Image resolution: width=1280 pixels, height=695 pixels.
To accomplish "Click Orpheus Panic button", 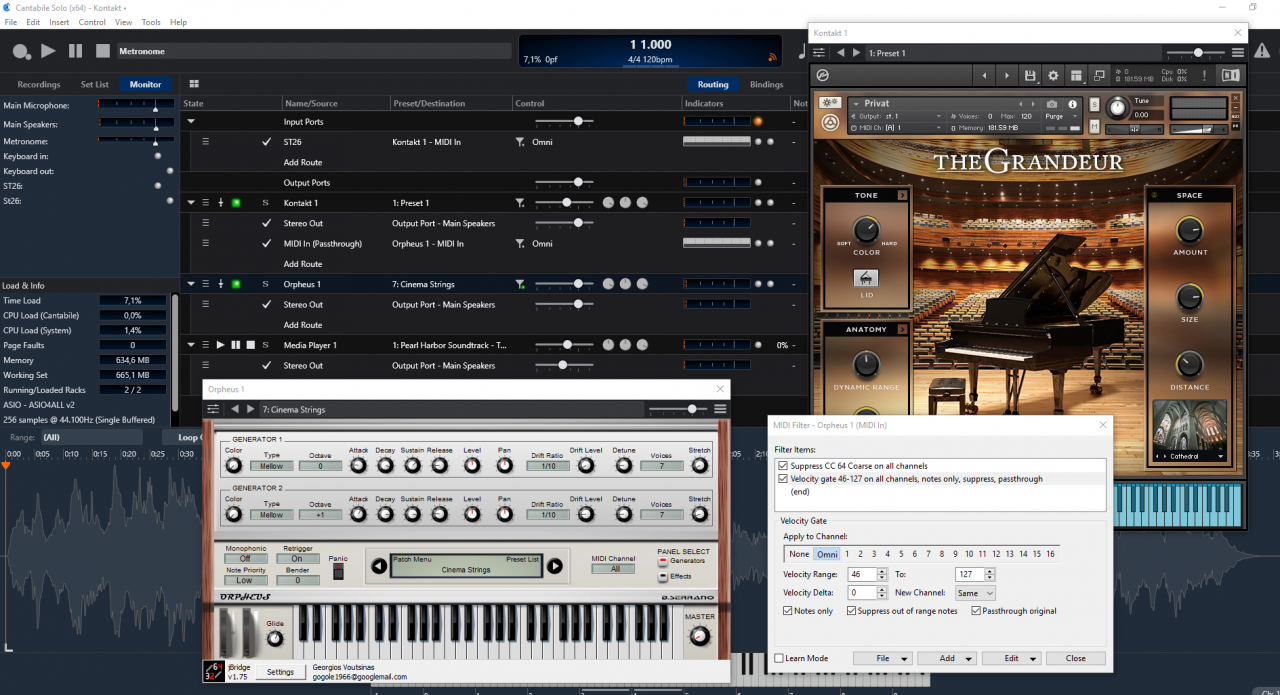I will click(x=338, y=572).
